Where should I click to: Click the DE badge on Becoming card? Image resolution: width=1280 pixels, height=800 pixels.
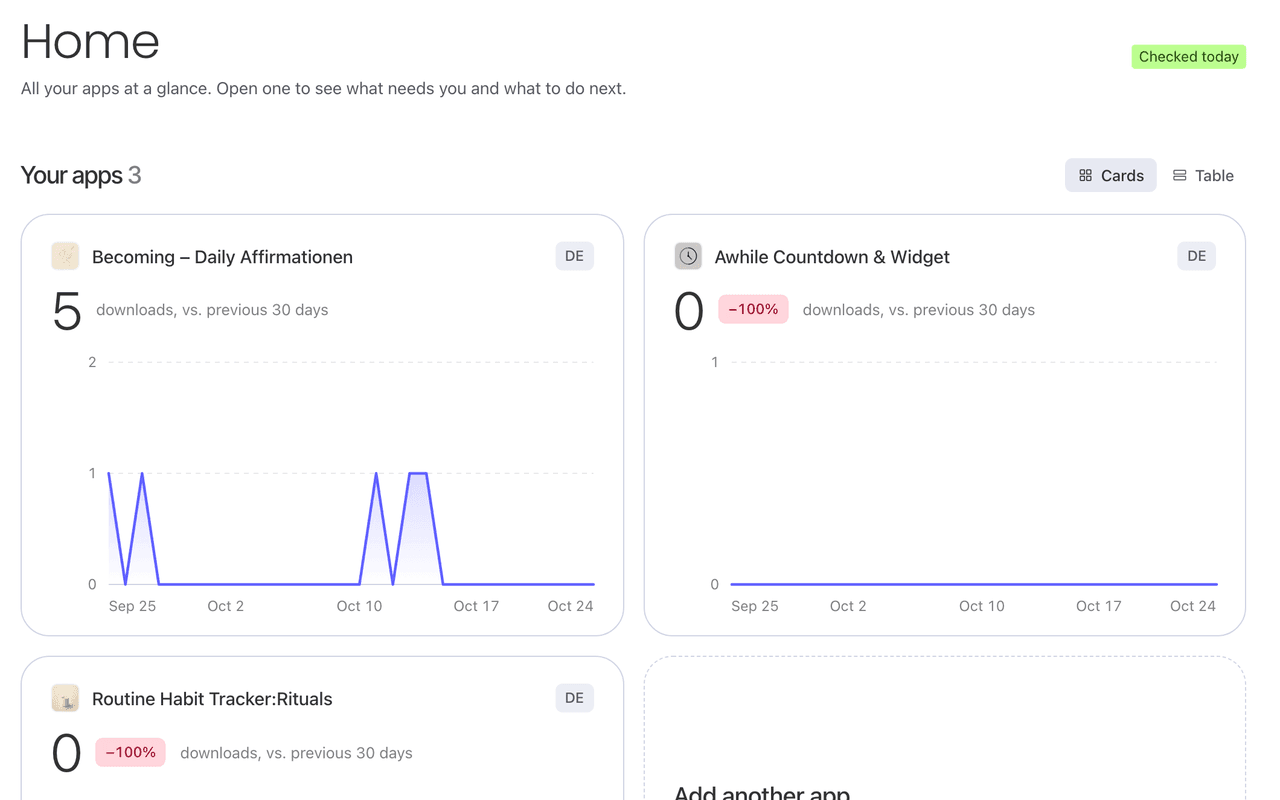[x=574, y=256]
